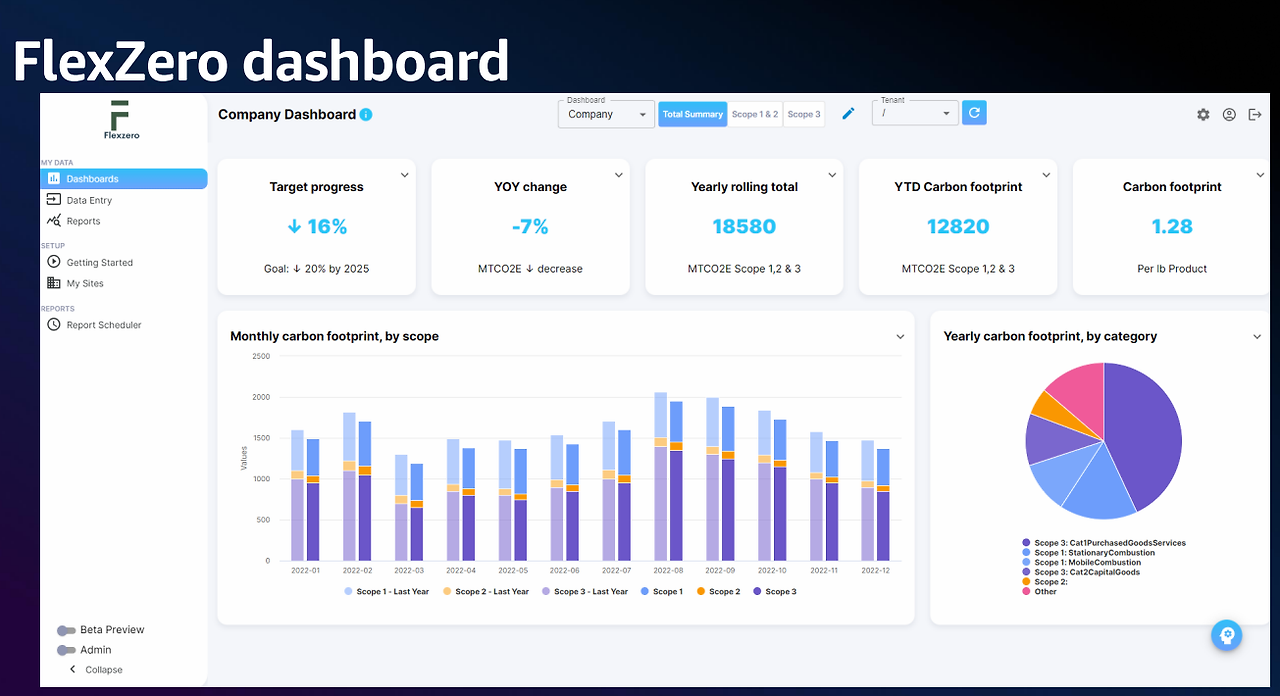Click the Scope 1: MobileCombustion legend label

[1088, 562]
